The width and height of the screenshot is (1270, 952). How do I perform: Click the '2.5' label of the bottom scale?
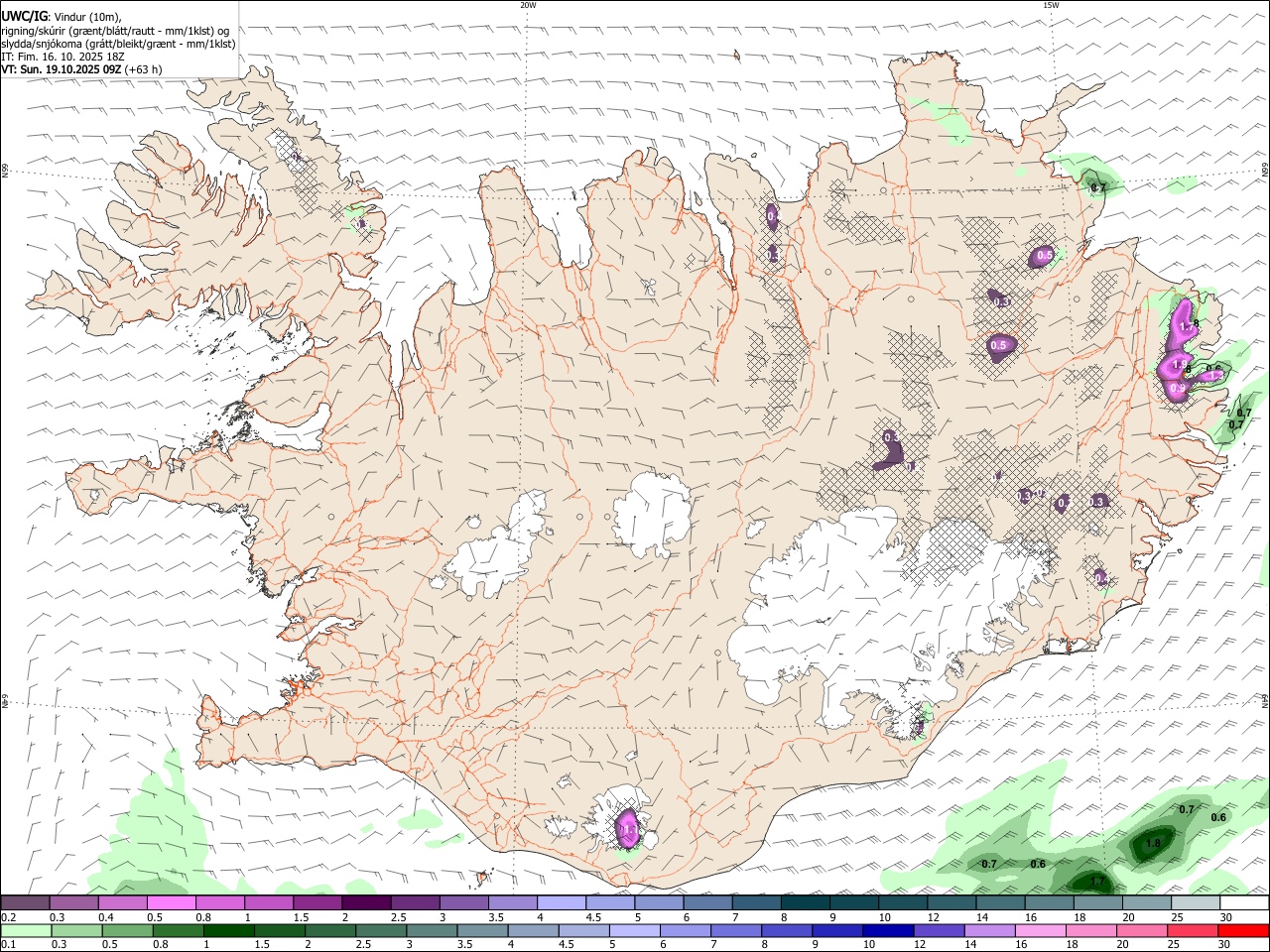[364, 945]
